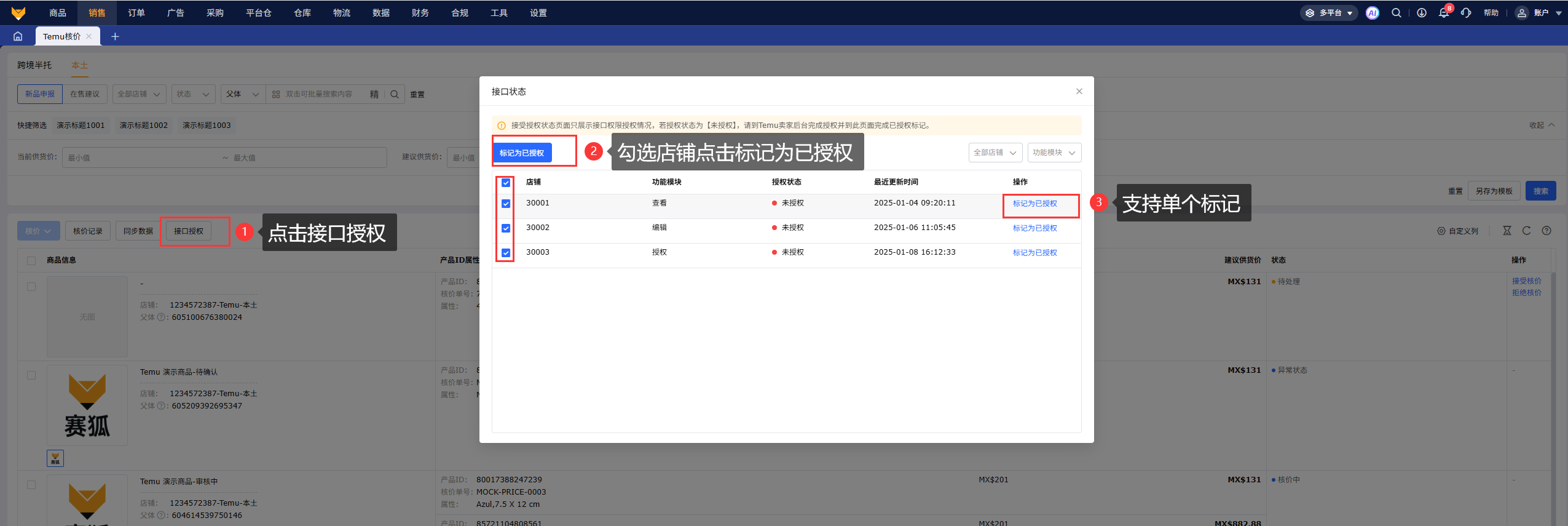The image size is (1568, 526).
Task: Mark store 30003 as authorized
Action: (x=1035, y=253)
